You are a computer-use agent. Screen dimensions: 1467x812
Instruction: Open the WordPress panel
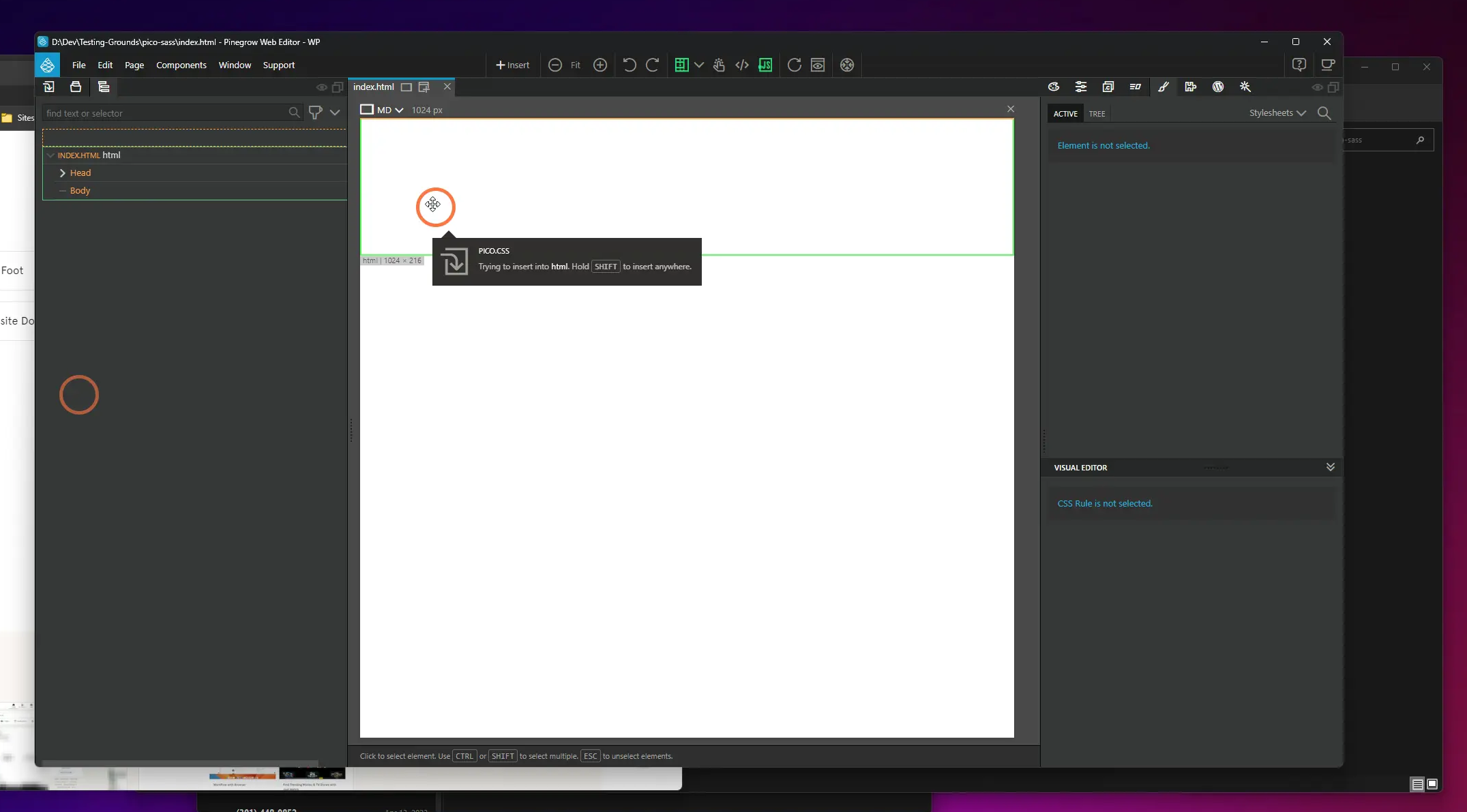[x=1218, y=87]
